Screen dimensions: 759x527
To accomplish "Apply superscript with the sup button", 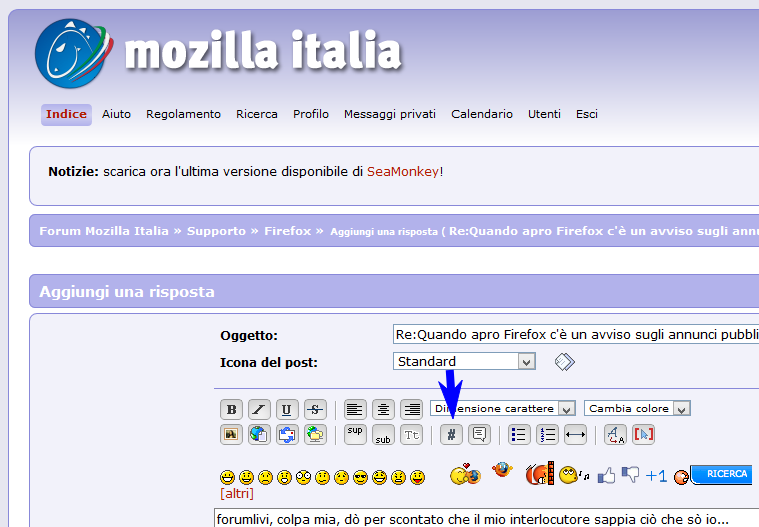I will pos(355,434).
